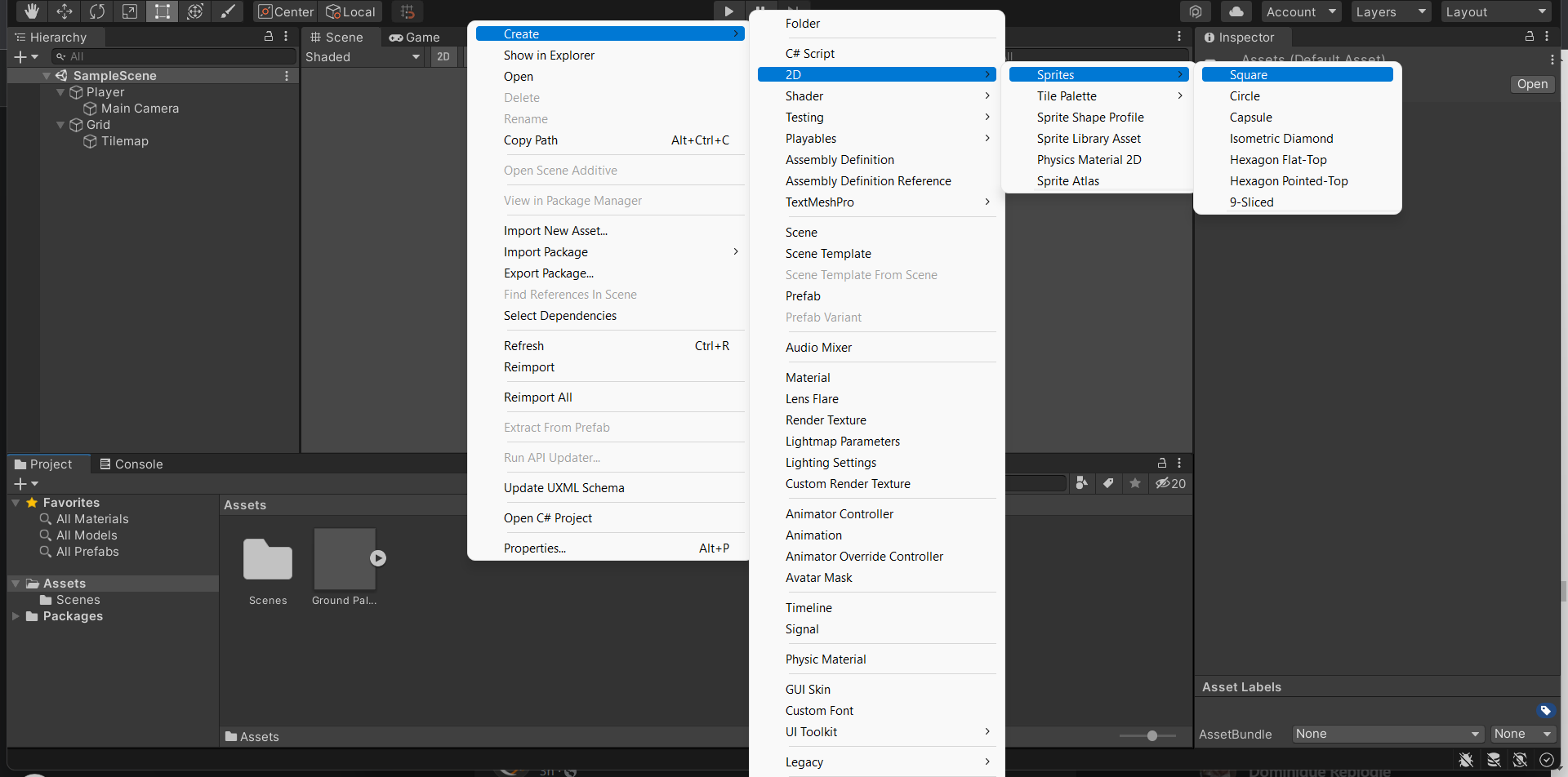Click the Inspector panel three-dot menu

(x=1547, y=37)
